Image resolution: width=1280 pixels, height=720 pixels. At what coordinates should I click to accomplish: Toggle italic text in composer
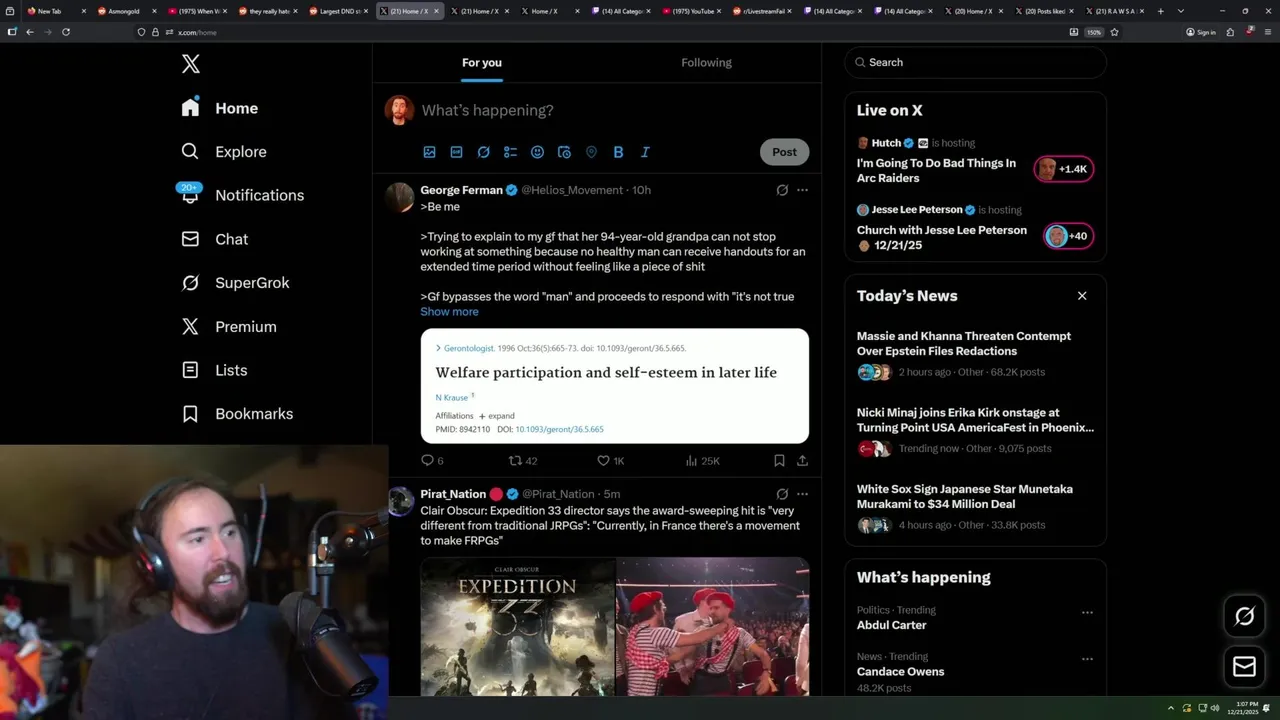(645, 152)
